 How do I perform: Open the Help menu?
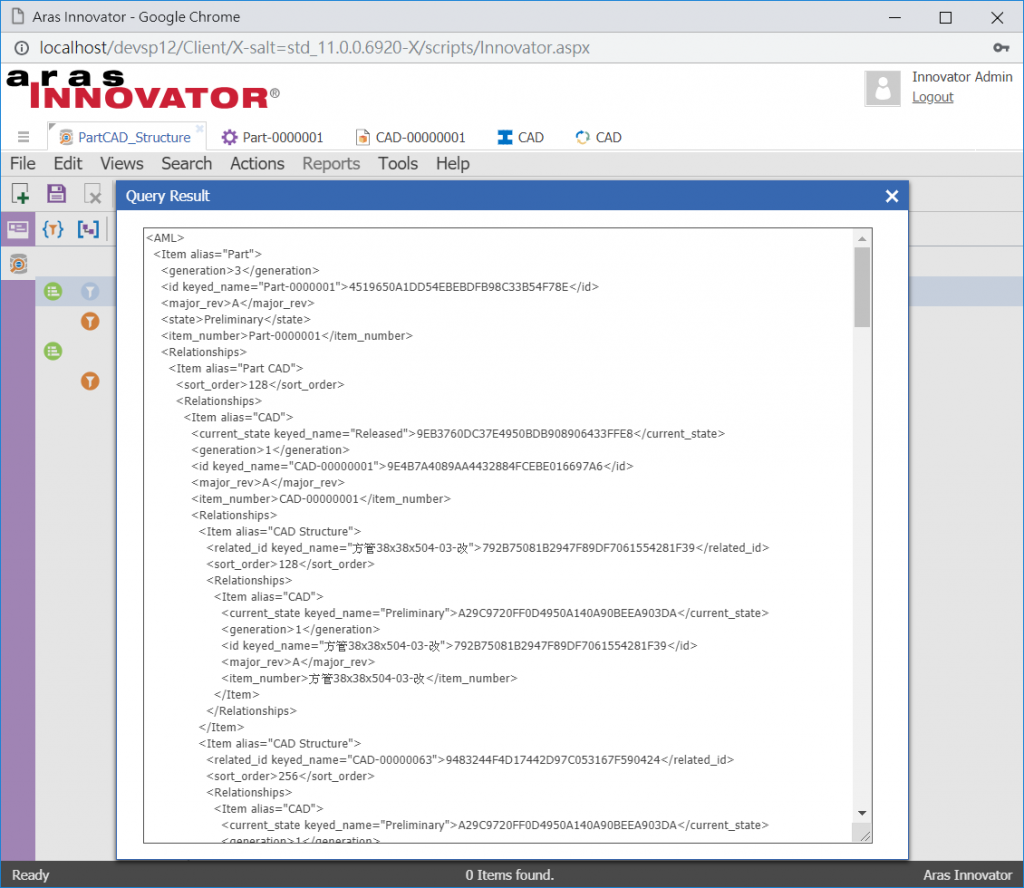pos(453,163)
